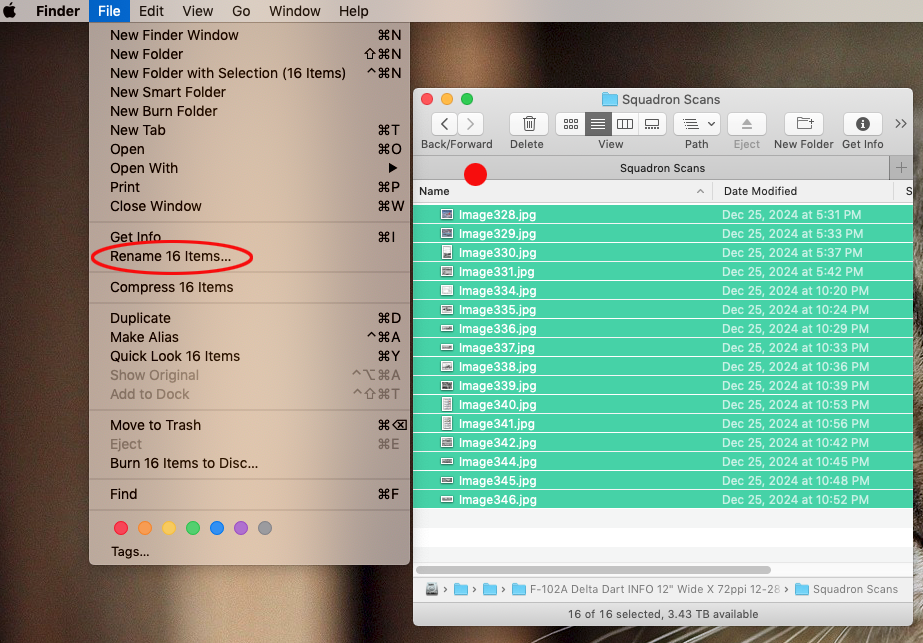Click the Squadron Scans folder icon in the path bar
This screenshot has height=643, width=923.
(802, 589)
